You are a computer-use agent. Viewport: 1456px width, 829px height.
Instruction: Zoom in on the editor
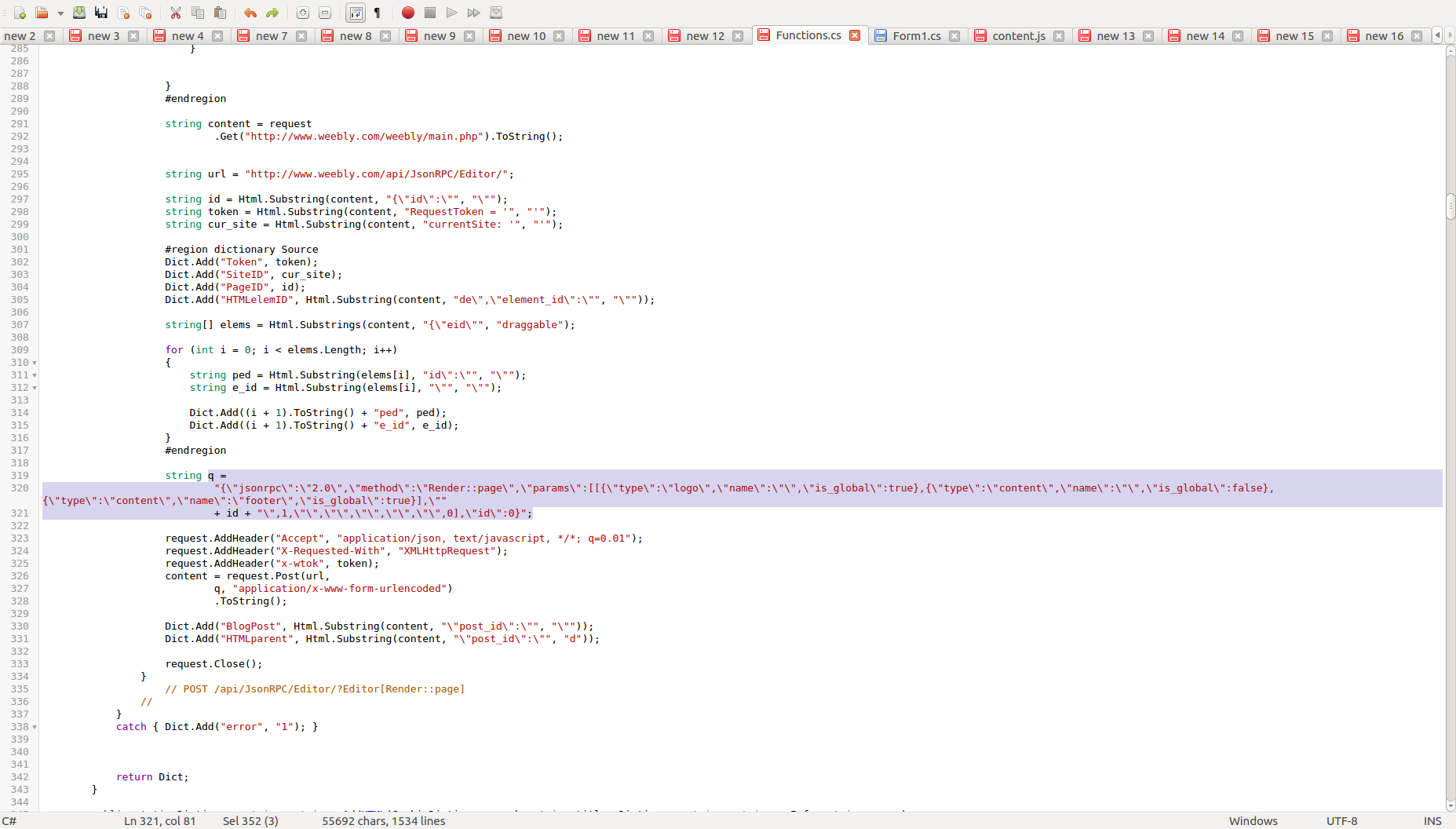[303, 13]
